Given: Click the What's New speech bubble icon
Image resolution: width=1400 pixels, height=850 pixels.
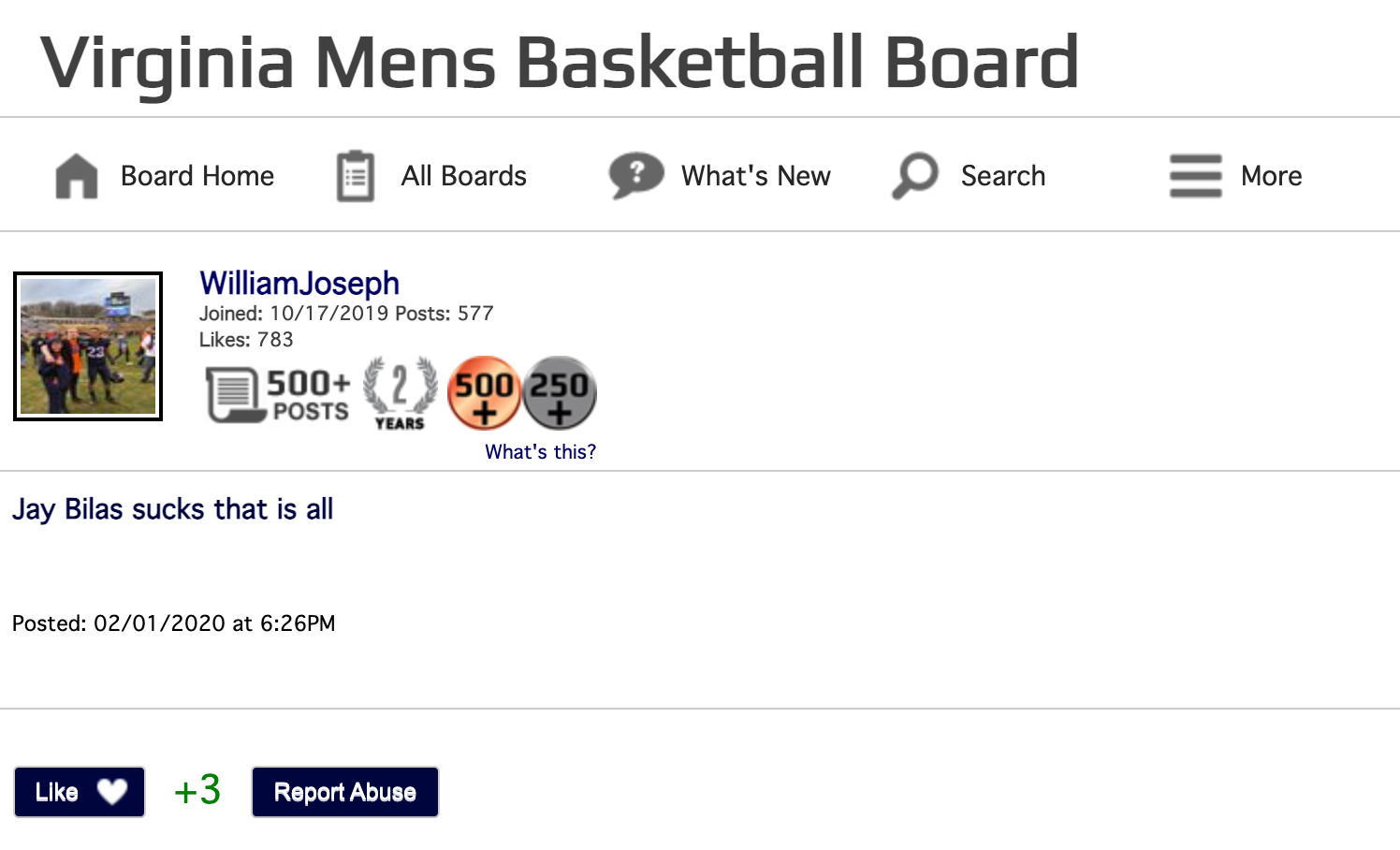Looking at the screenshot, I should pos(636,175).
